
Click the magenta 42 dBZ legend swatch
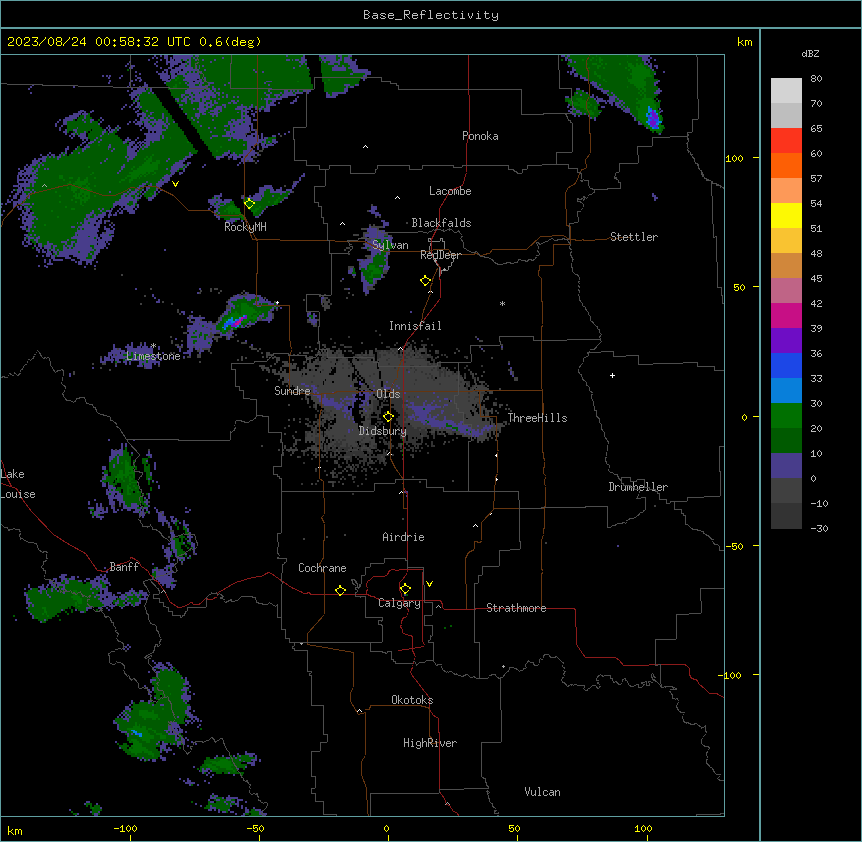point(786,315)
